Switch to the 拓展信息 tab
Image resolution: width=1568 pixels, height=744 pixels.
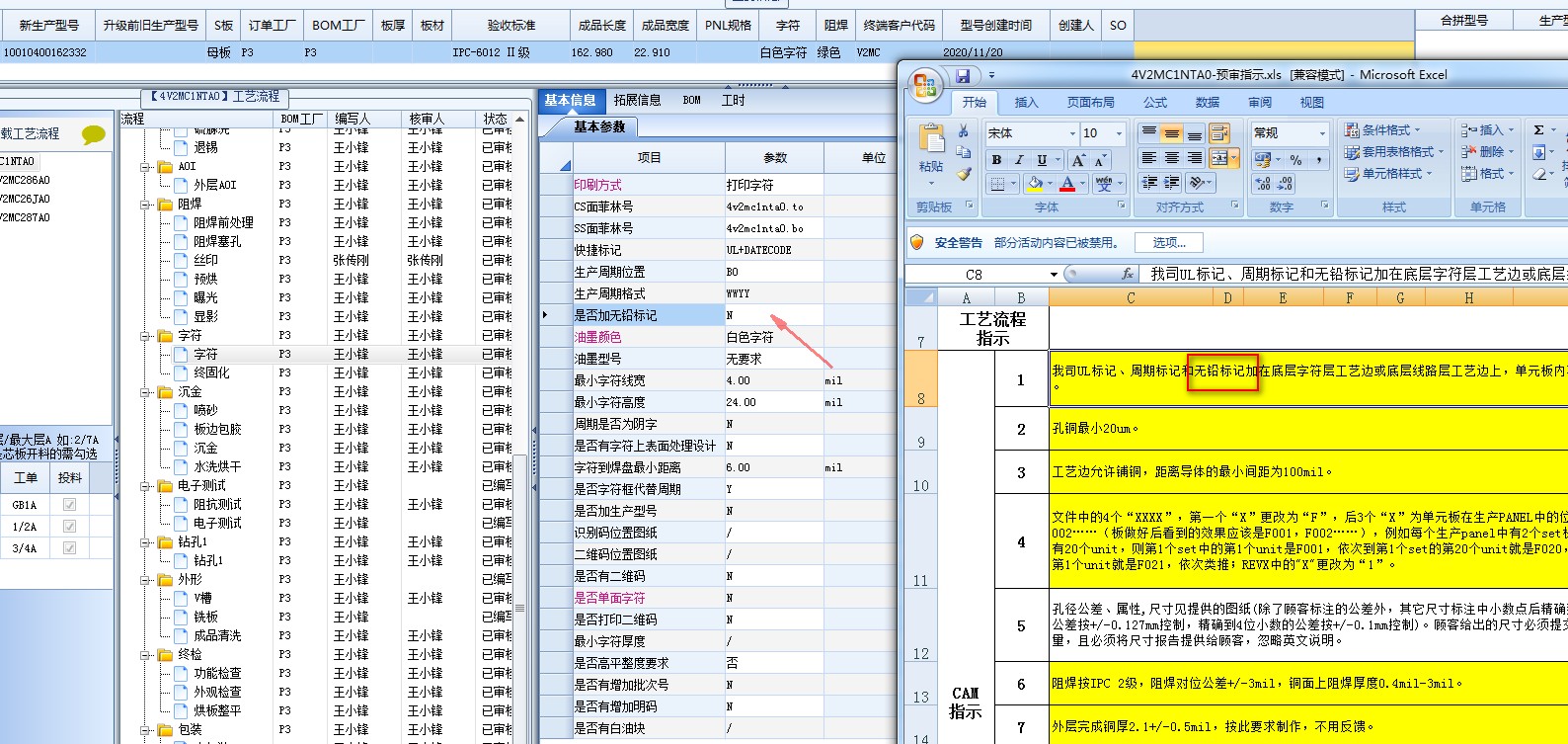(x=638, y=100)
